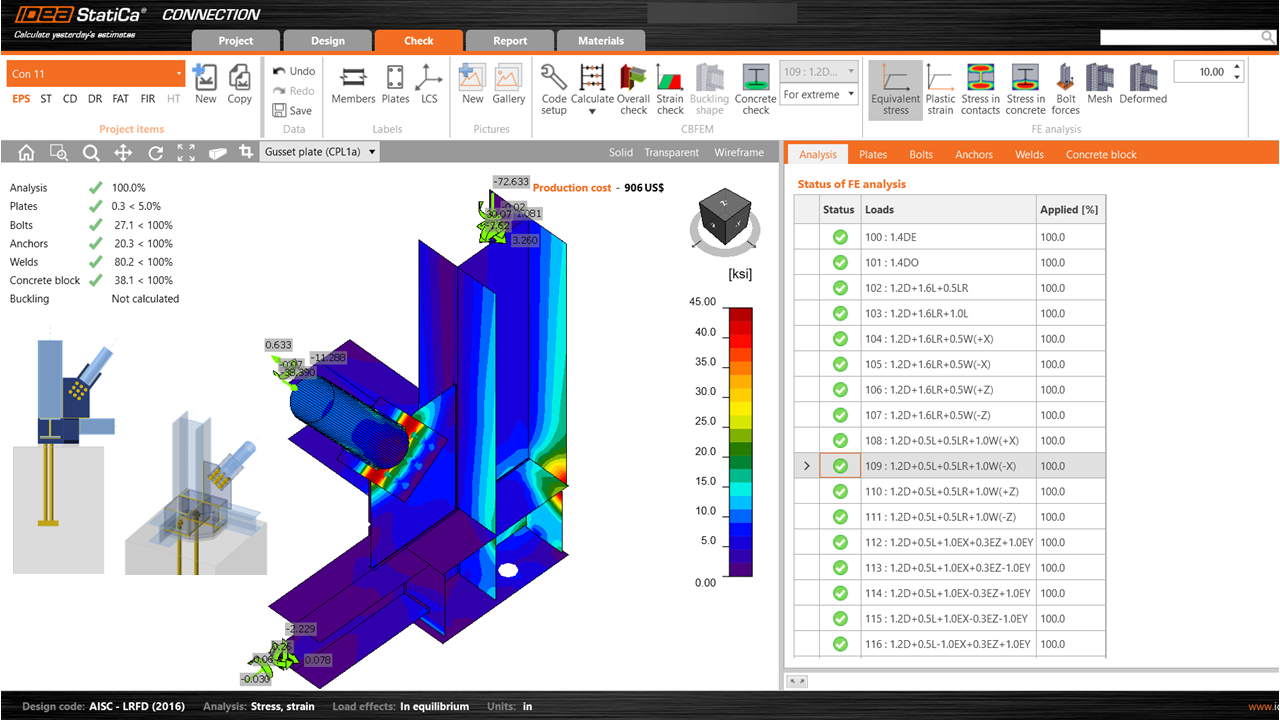Activate the crop tool above the model view
Viewport: 1280px width, 720px height.
247,152
